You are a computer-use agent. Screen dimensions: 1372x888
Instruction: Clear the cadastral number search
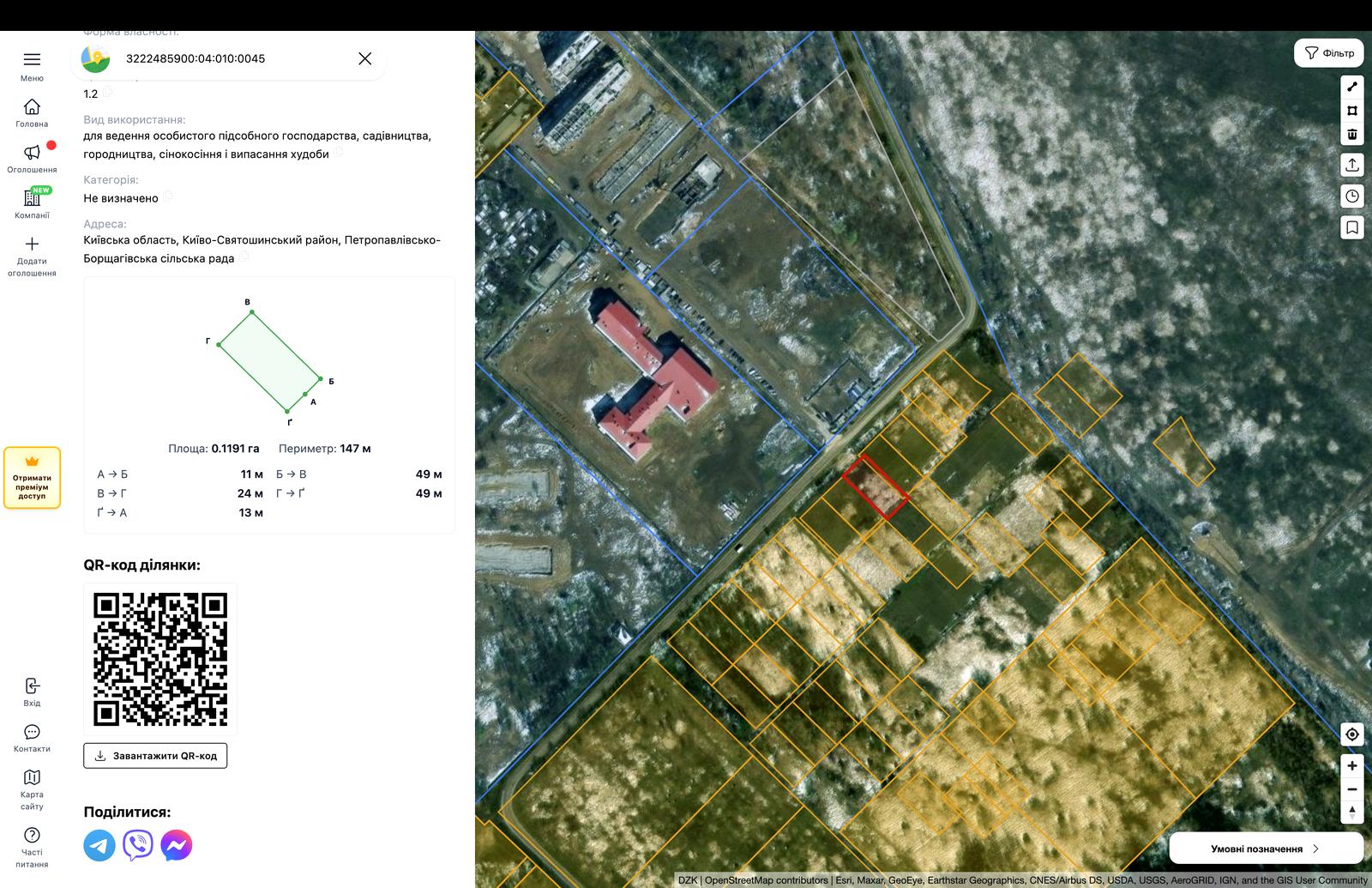[364, 58]
